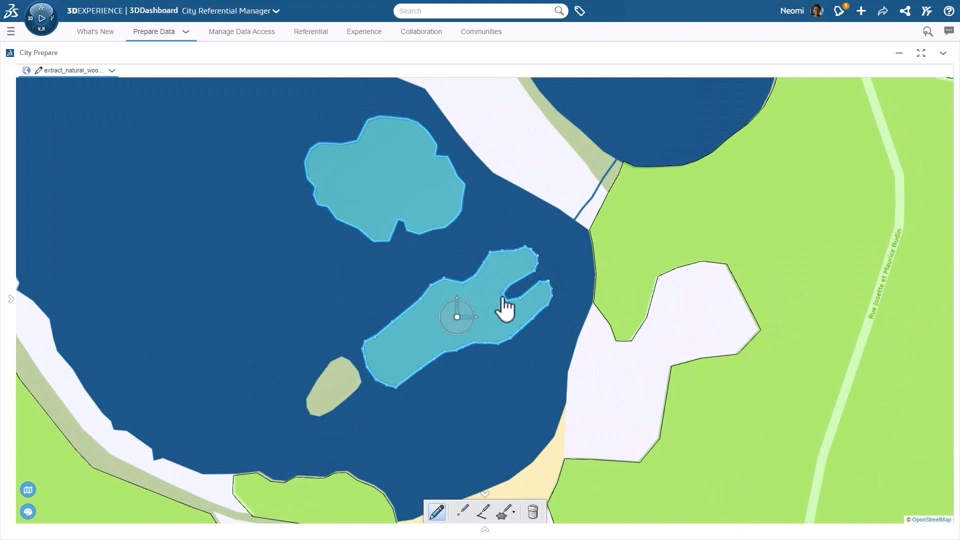Open the help question mark

pyautogui.click(x=948, y=11)
